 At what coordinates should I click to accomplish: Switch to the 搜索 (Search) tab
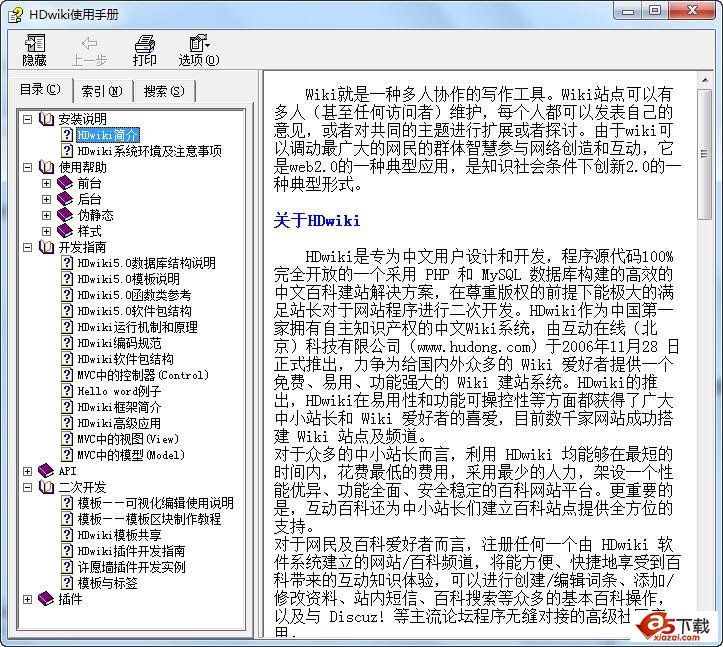click(163, 91)
